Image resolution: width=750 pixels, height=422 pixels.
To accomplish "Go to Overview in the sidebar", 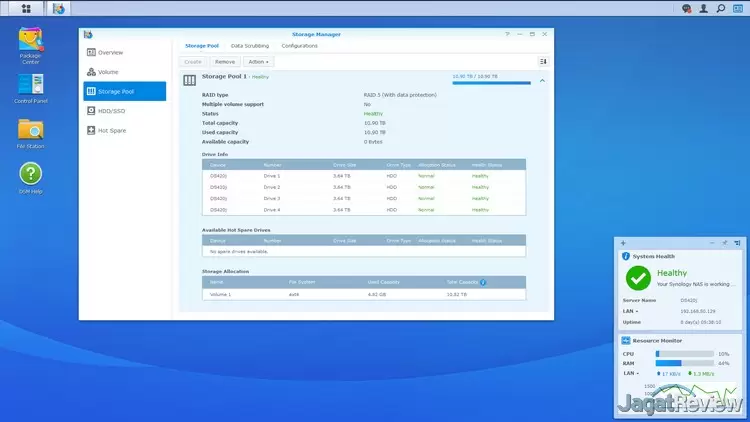I will [x=124, y=52].
